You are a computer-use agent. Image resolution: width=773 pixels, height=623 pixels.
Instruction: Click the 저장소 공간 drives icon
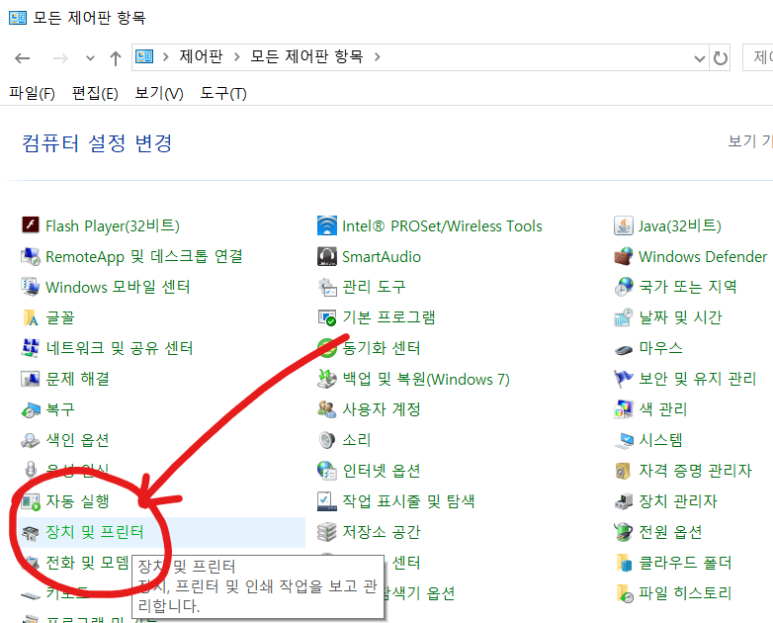pos(327,532)
